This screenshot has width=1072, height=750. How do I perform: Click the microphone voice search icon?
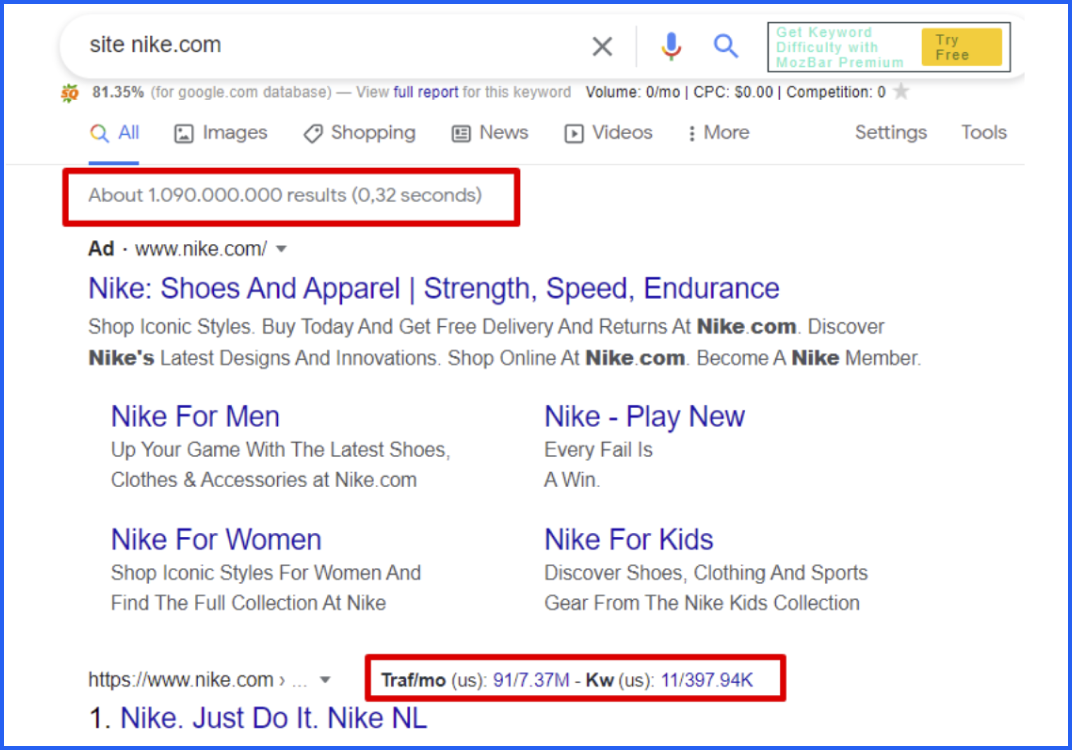(x=671, y=46)
